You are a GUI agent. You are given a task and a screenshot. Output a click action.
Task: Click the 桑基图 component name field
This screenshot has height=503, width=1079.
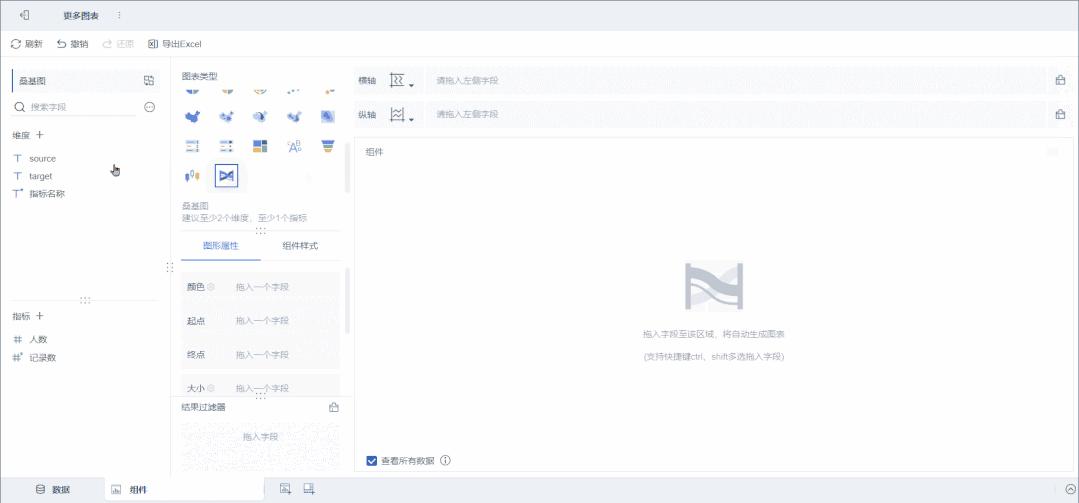click(x=74, y=81)
